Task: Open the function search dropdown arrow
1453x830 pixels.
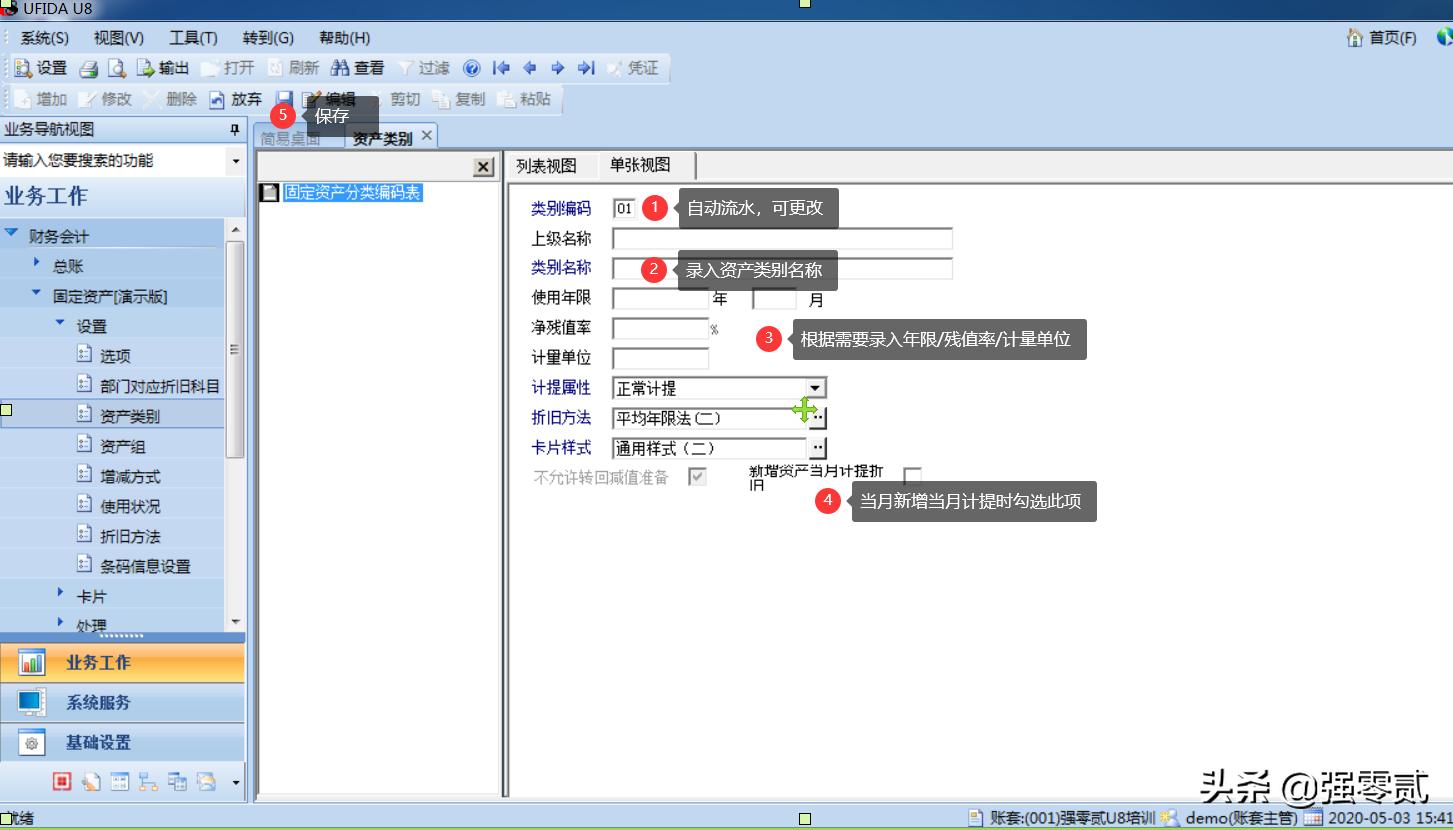Action: pyautogui.click(x=236, y=161)
